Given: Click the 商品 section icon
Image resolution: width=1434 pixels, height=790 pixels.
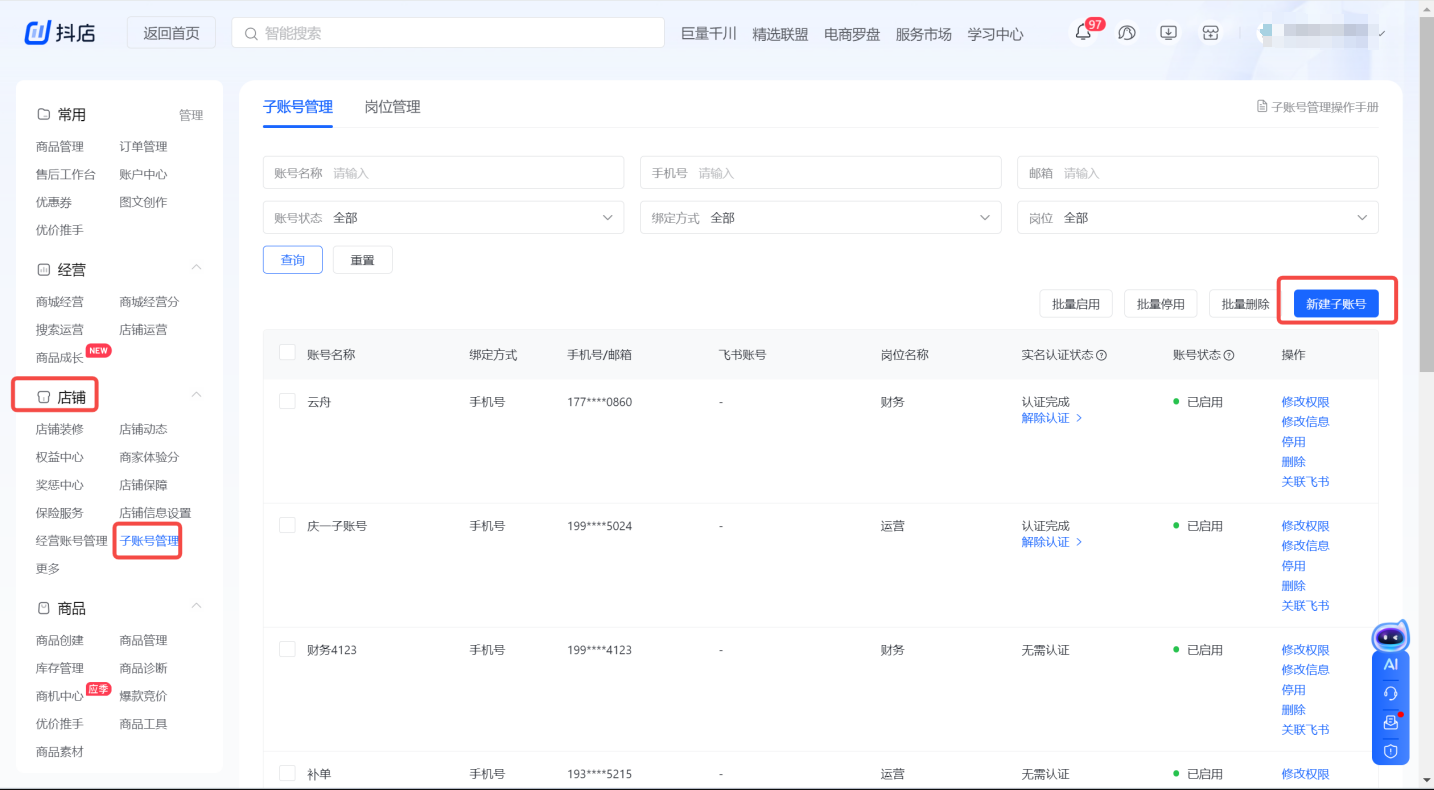Looking at the screenshot, I should pyautogui.click(x=43, y=608).
